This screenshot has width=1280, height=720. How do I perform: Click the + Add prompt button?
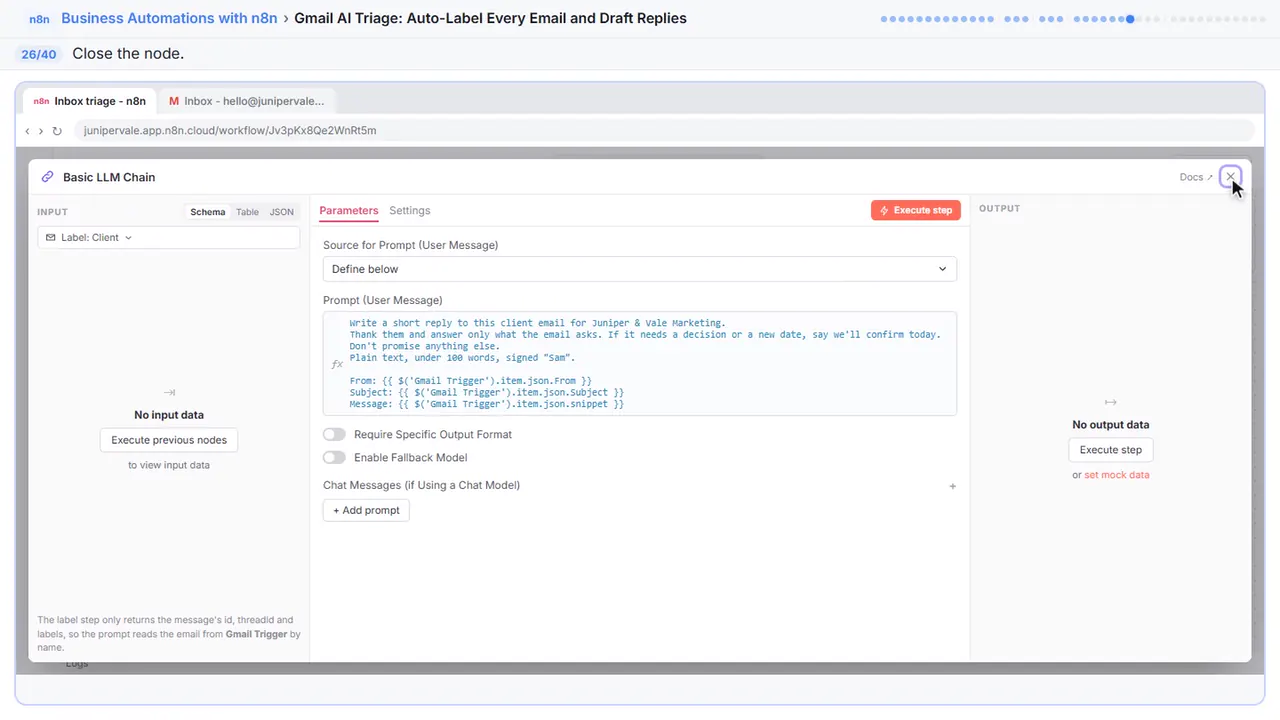[x=366, y=510]
